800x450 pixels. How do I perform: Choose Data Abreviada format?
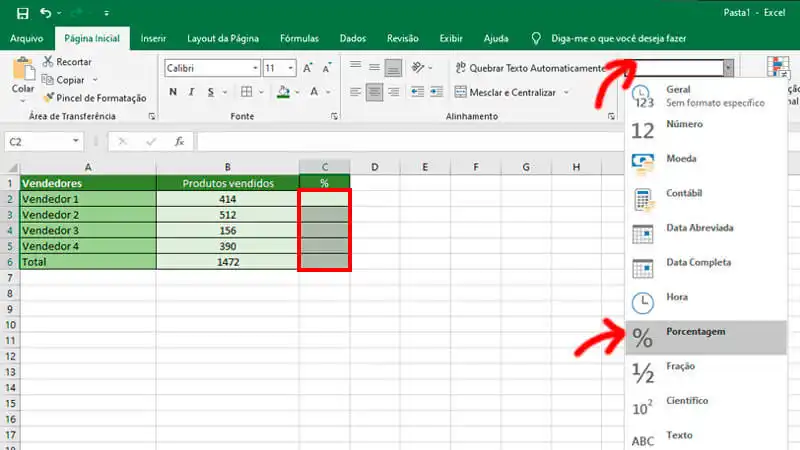tap(706, 234)
